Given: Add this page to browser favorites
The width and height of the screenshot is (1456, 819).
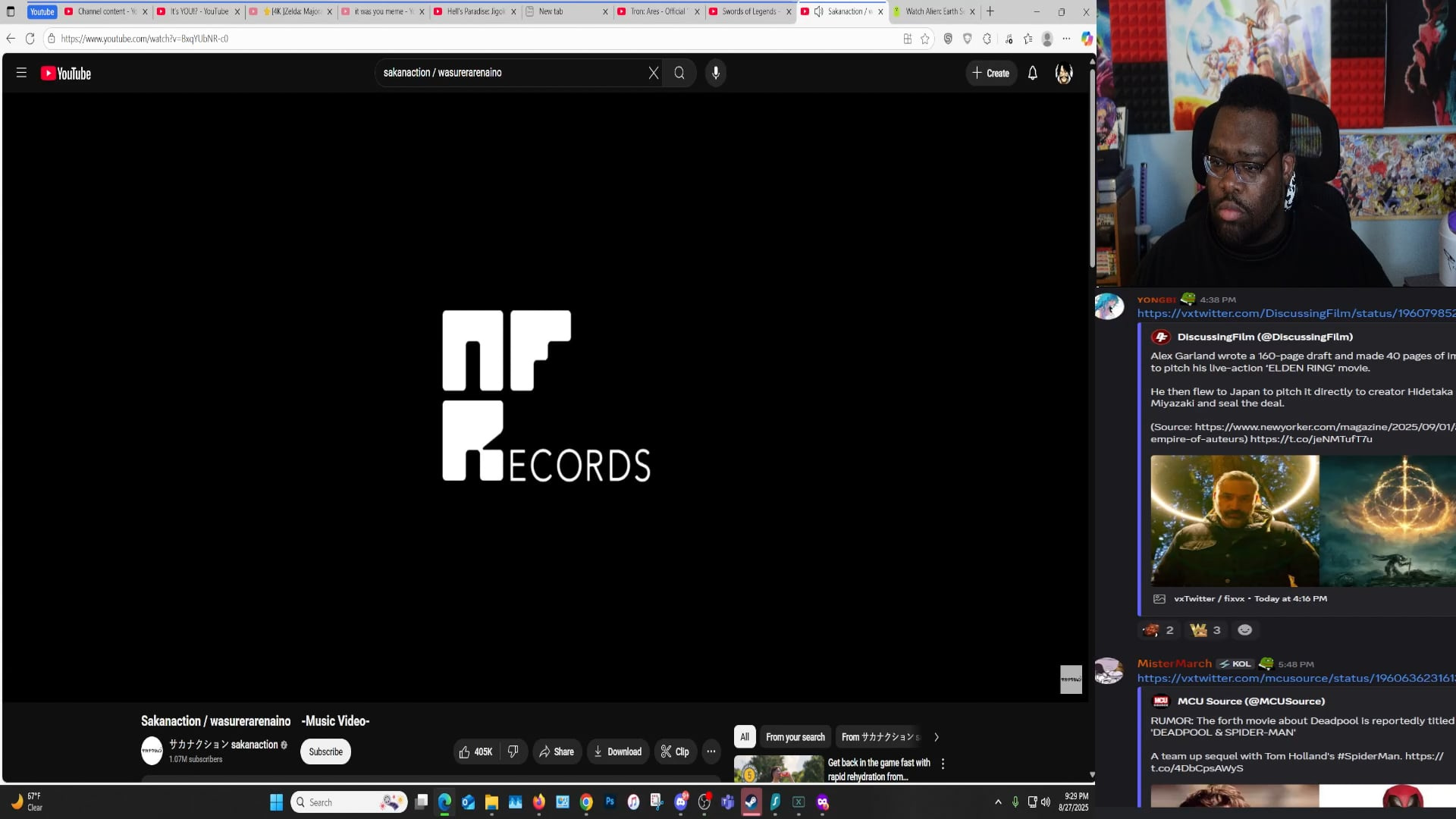Looking at the screenshot, I should click(x=925, y=39).
